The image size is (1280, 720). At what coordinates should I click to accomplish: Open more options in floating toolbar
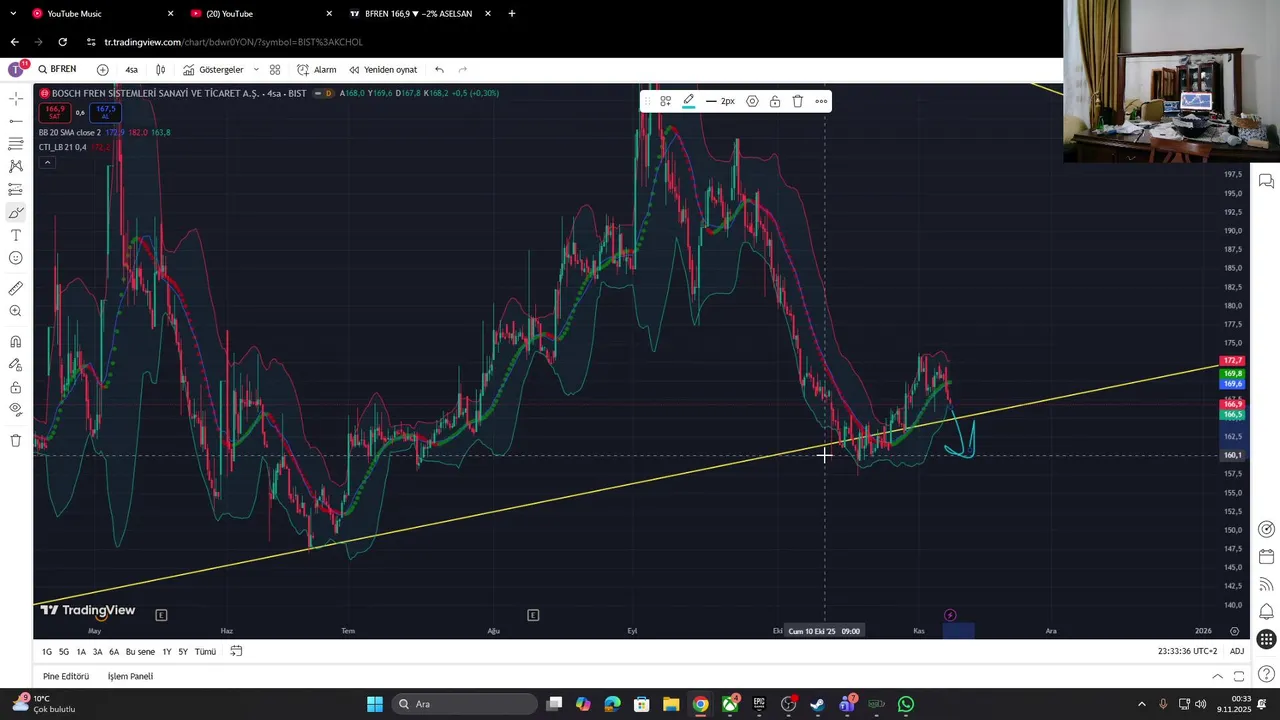pyautogui.click(x=821, y=101)
